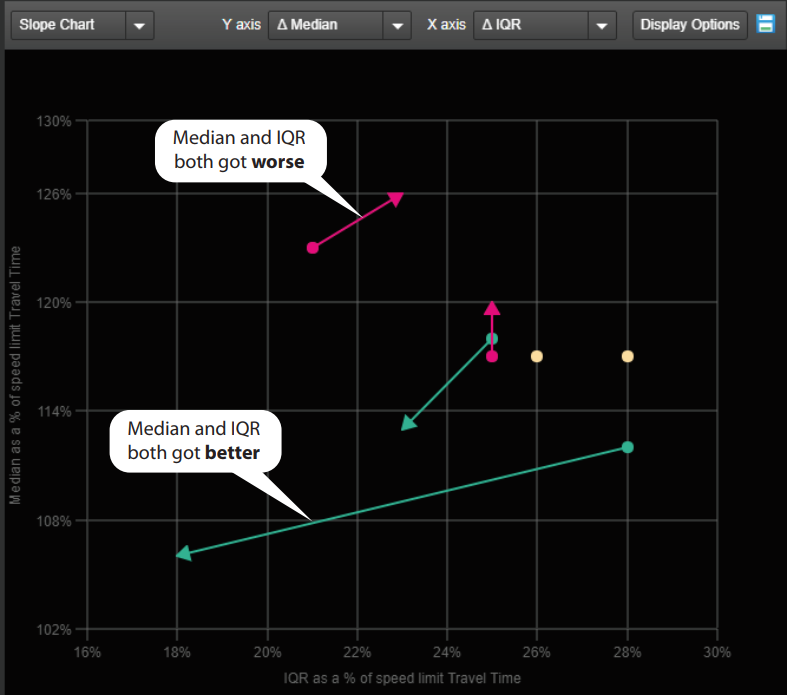Select the yellow dot at 26% IQR

[537, 356]
